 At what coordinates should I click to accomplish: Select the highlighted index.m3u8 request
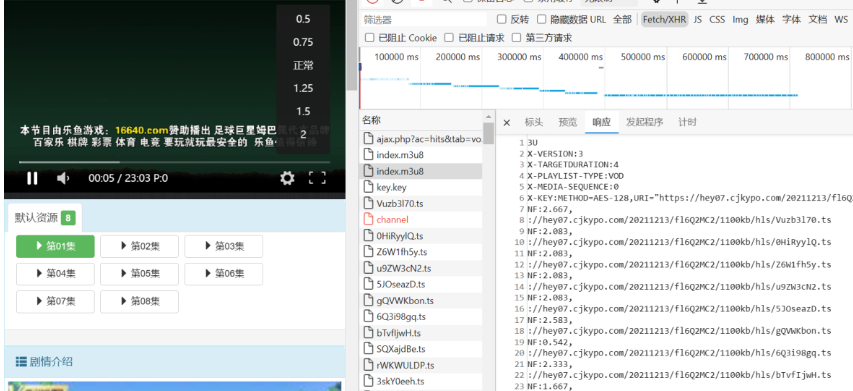coord(421,171)
